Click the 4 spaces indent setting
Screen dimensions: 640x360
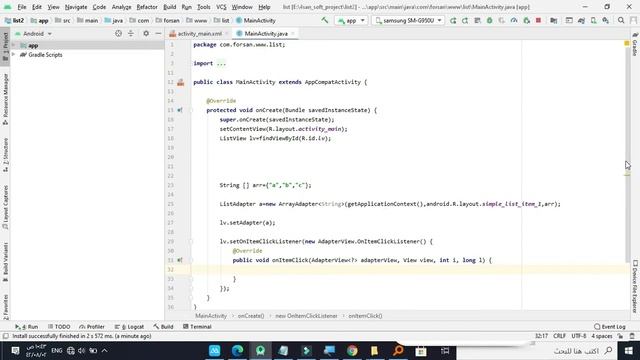[602, 336]
